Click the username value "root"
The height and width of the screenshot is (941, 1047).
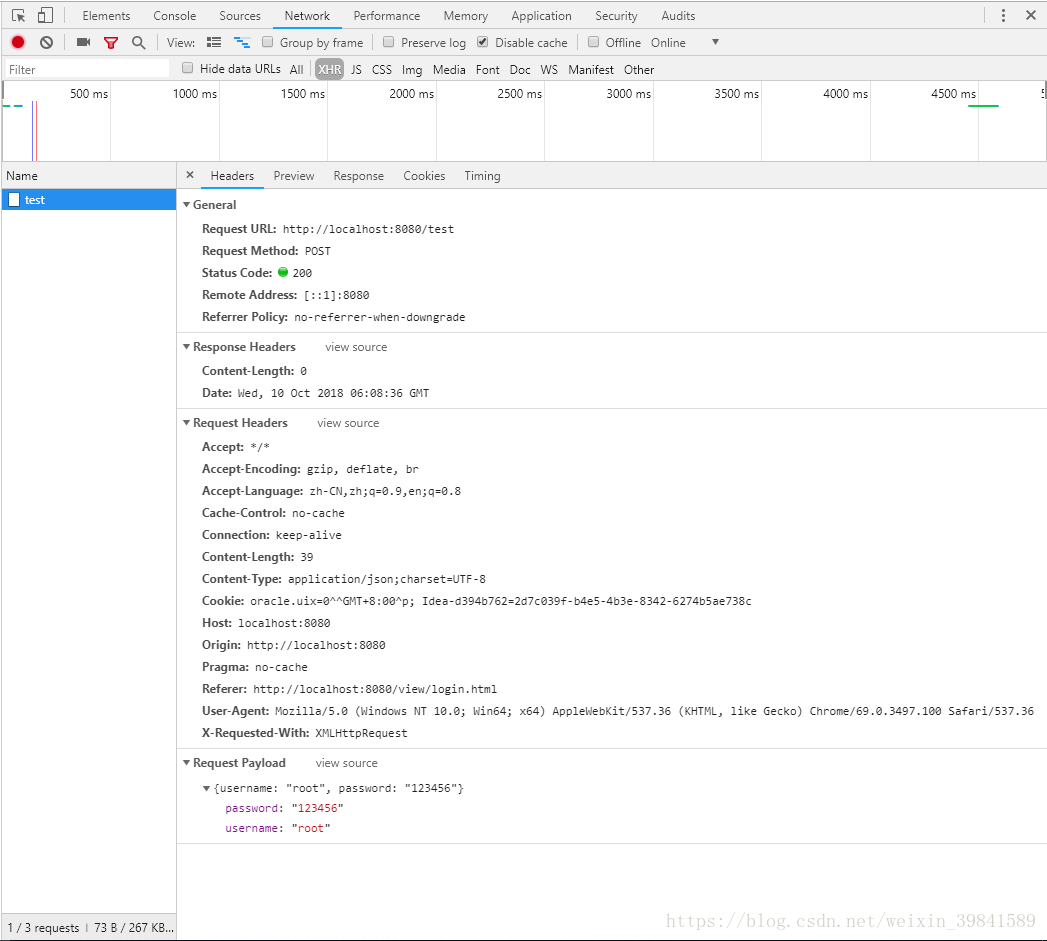(x=310, y=828)
